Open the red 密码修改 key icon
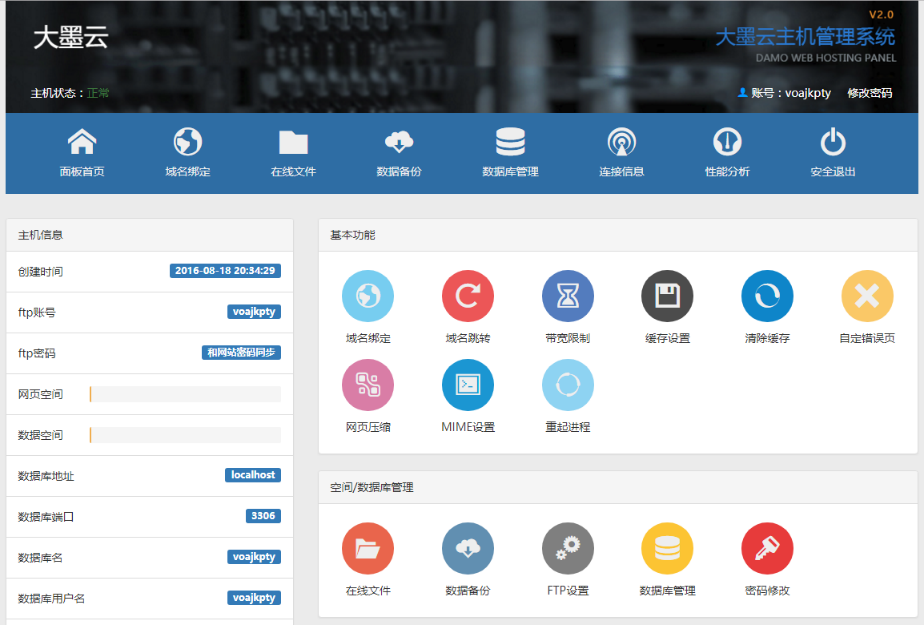924x625 pixels. pos(767,548)
